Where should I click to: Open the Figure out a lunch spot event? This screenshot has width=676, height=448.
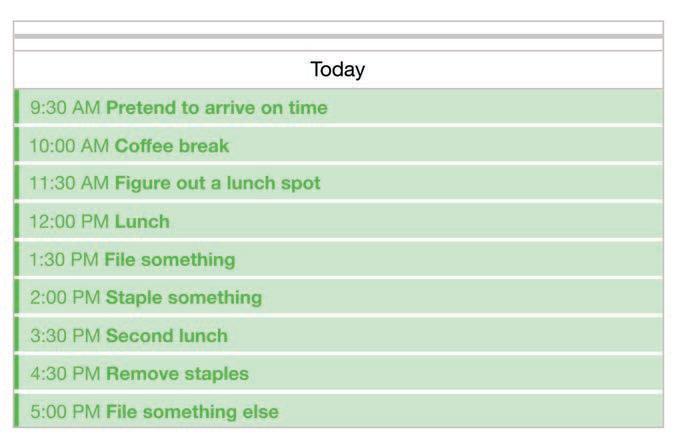217,184
